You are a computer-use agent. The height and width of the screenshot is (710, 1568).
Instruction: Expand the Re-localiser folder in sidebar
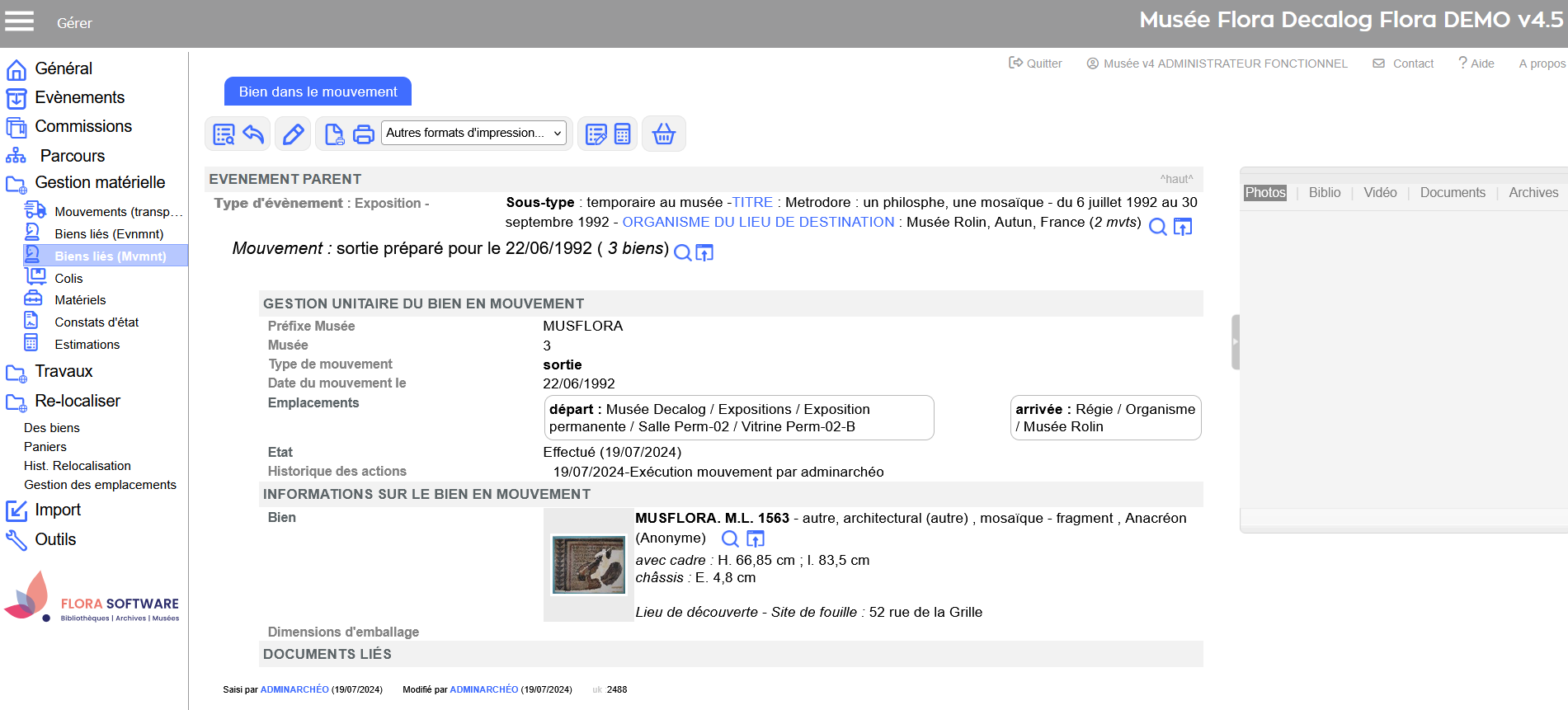pos(78,402)
